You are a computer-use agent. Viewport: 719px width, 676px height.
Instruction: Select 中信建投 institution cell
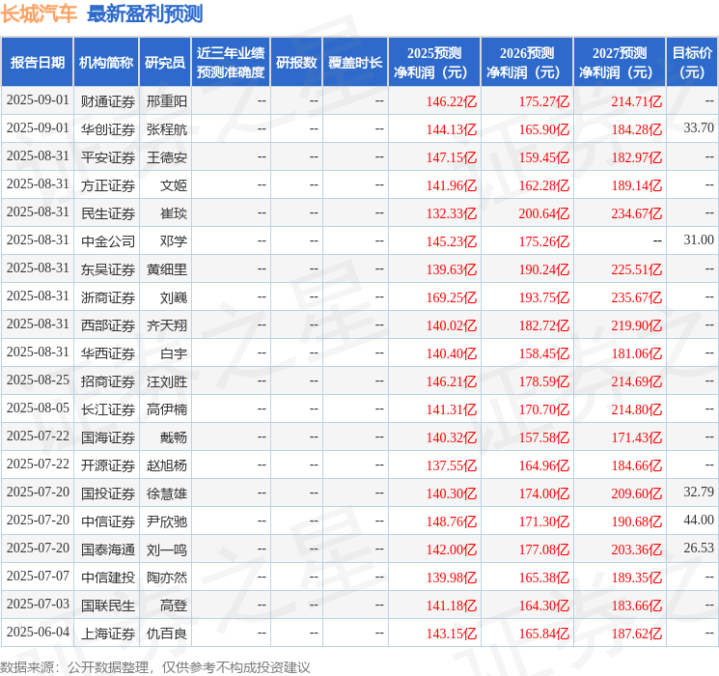point(108,577)
